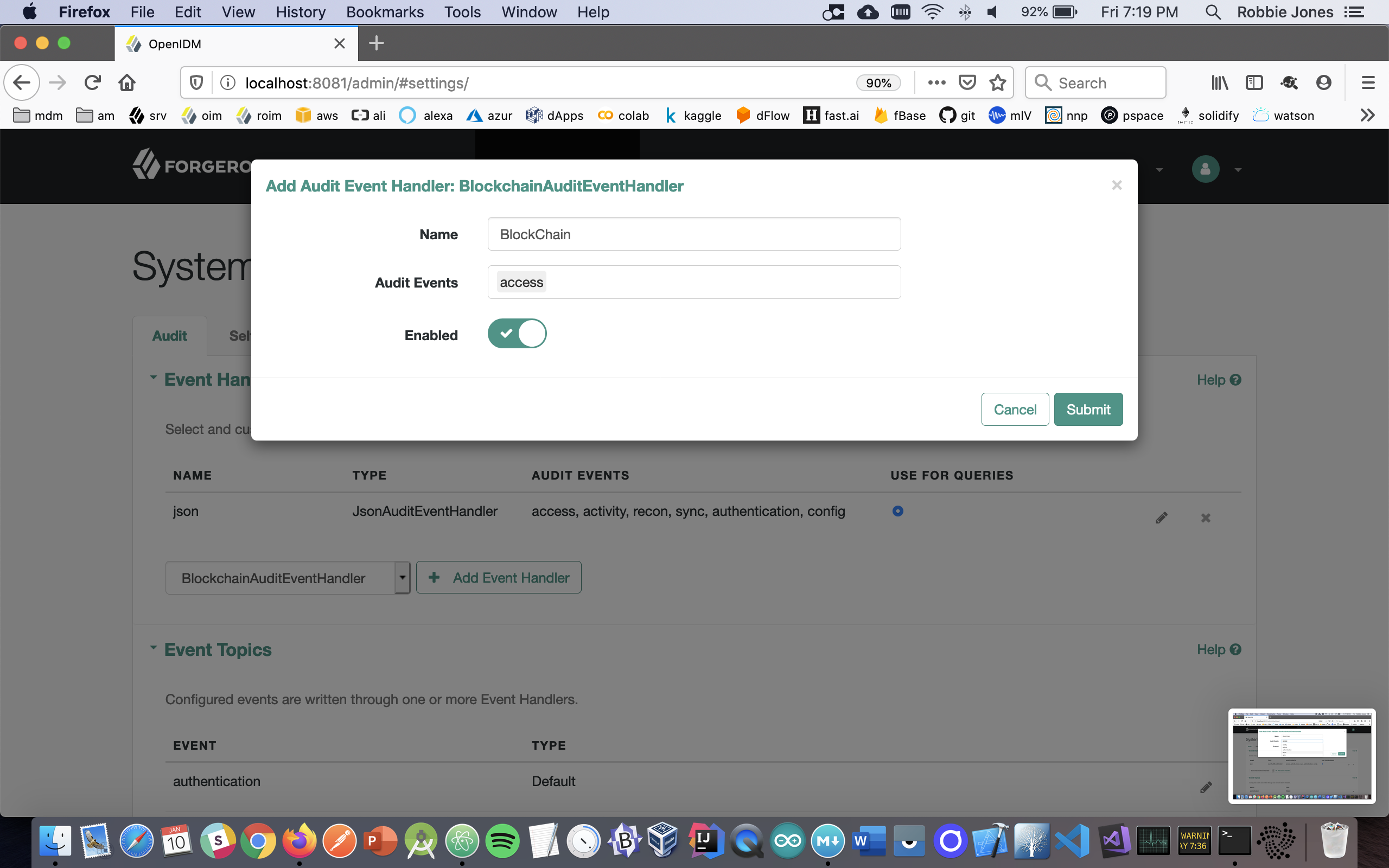Switch to the Audit tab
The image size is (1389, 868).
point(169,336)
